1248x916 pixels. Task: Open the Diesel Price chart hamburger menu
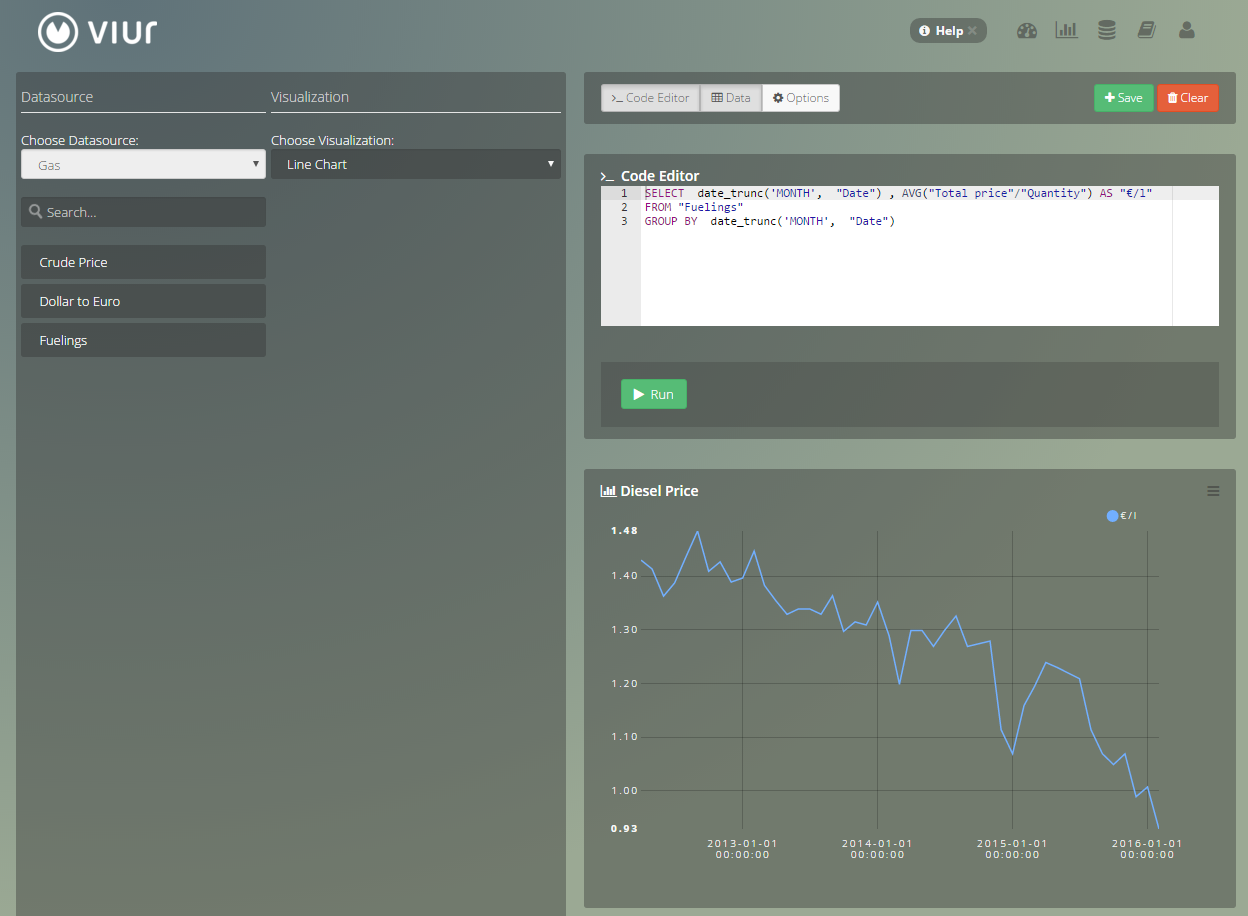[x=1213, y=491]
